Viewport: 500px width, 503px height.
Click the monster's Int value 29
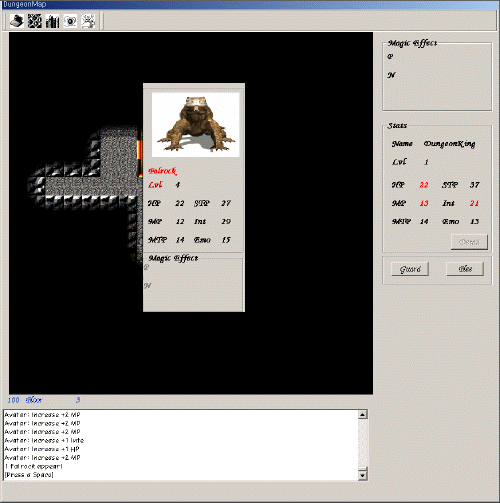pyautogui.click(x=226, y=221)
